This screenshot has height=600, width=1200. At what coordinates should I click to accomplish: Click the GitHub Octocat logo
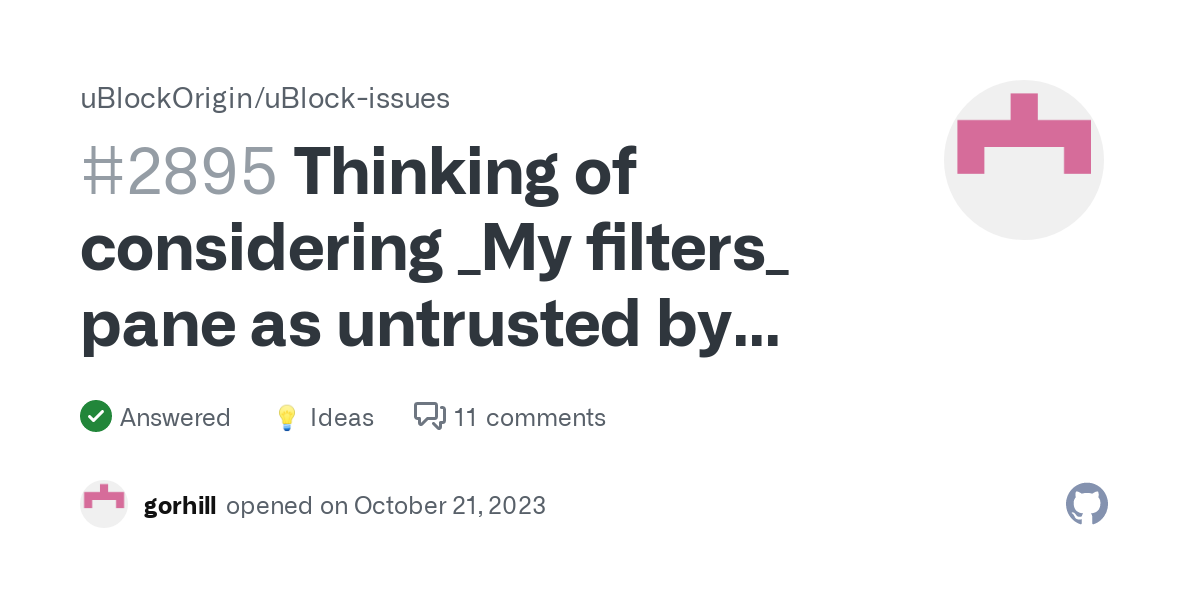(1086, 505)
